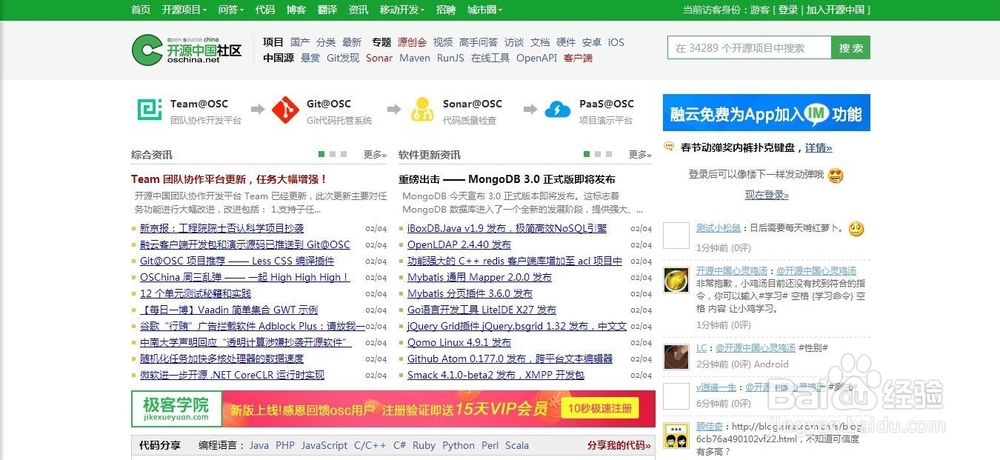Open 招聘 in top nav

446,10
